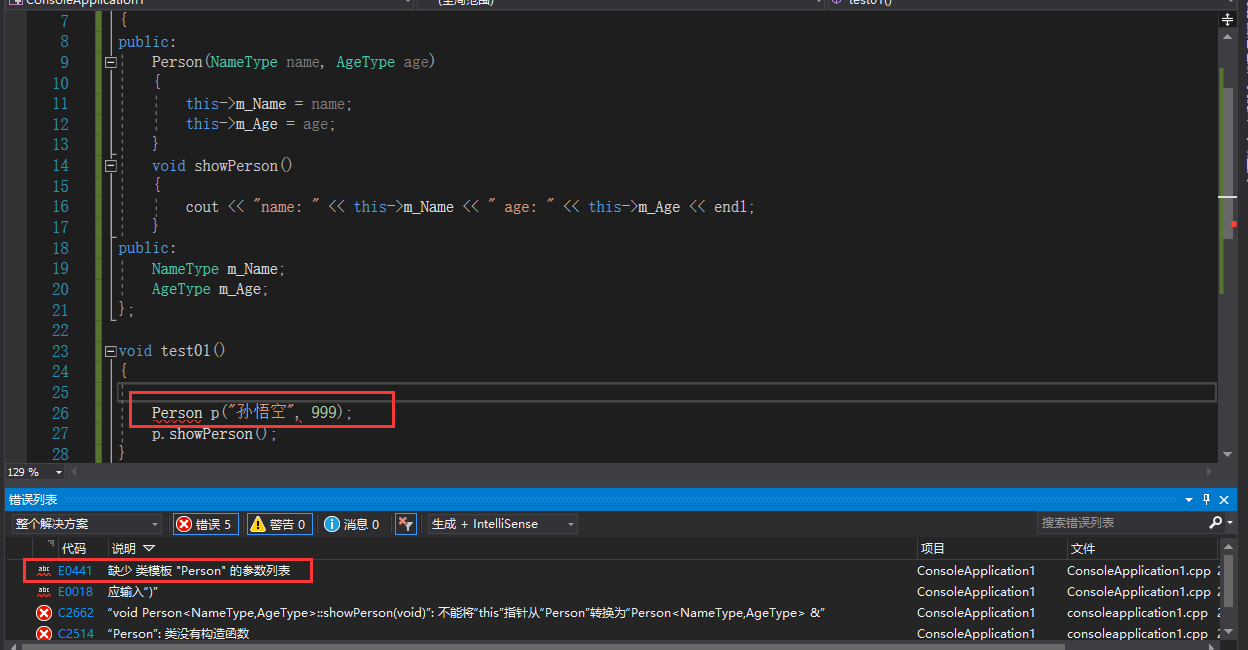This screenshot has height=650, width=1248.
Task: Click the 搜索错误列表 search field
Action: tap(1122, 523)
